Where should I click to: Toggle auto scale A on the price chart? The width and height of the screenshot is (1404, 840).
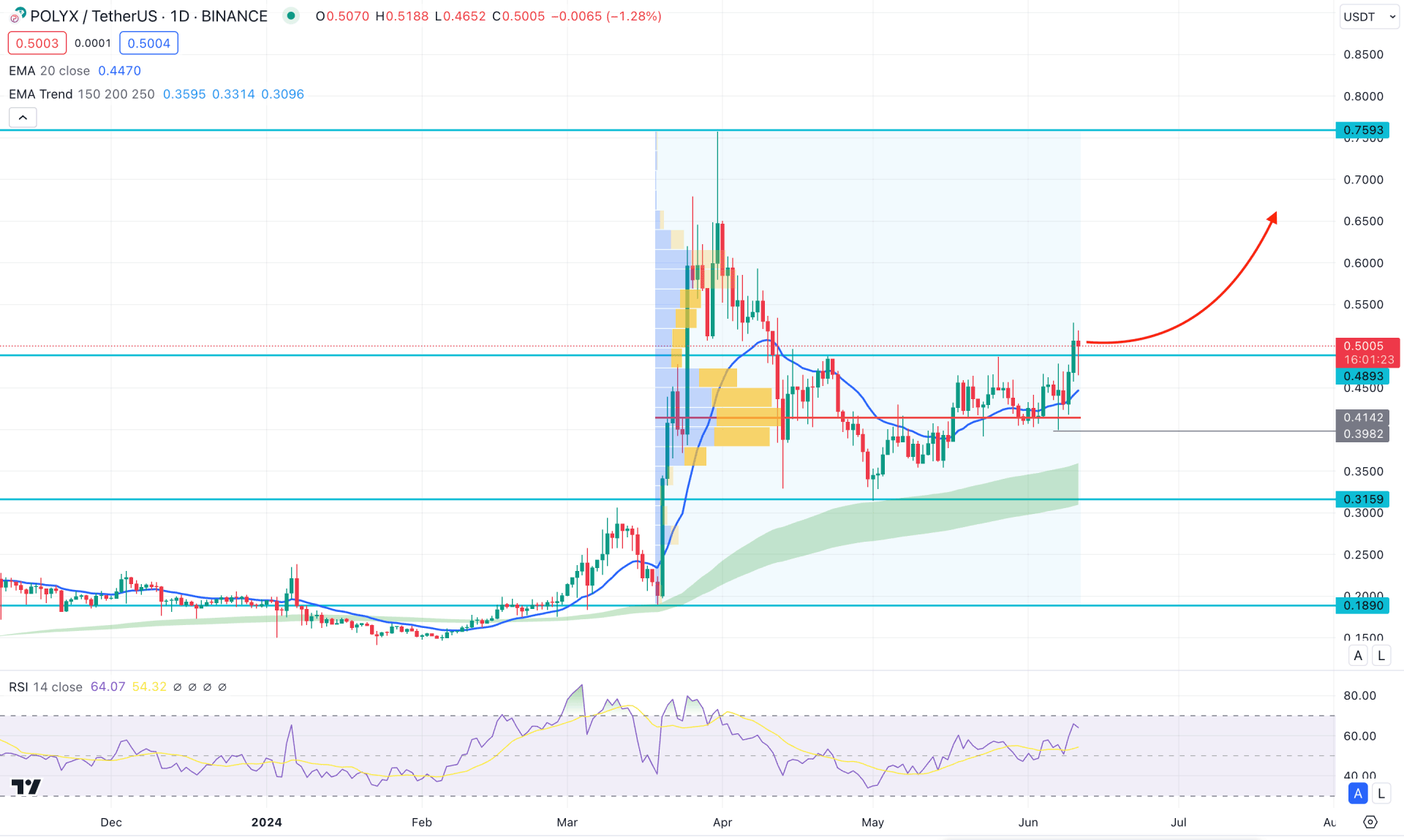1358,656
